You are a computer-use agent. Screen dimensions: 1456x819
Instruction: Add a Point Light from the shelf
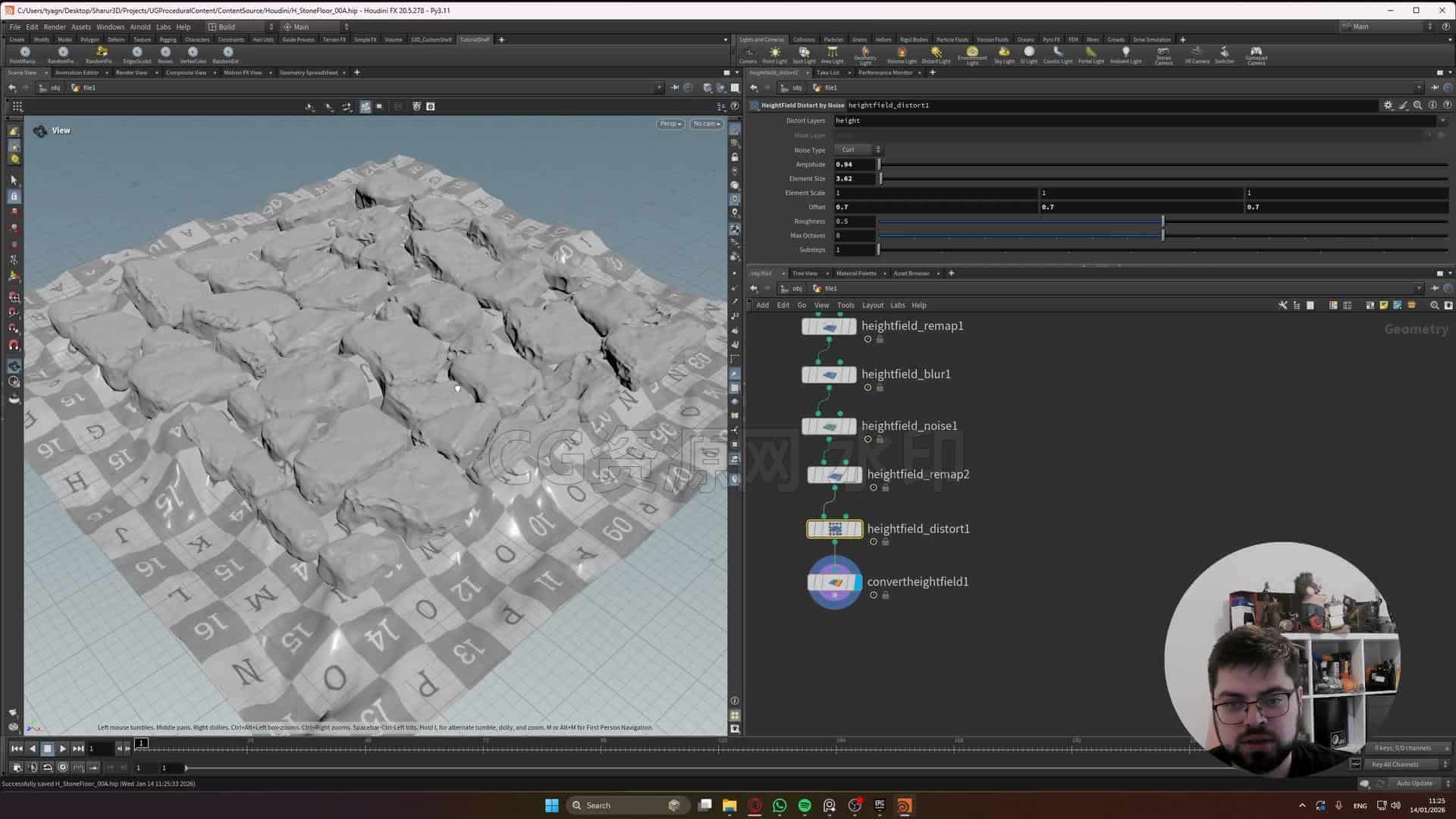774,55
